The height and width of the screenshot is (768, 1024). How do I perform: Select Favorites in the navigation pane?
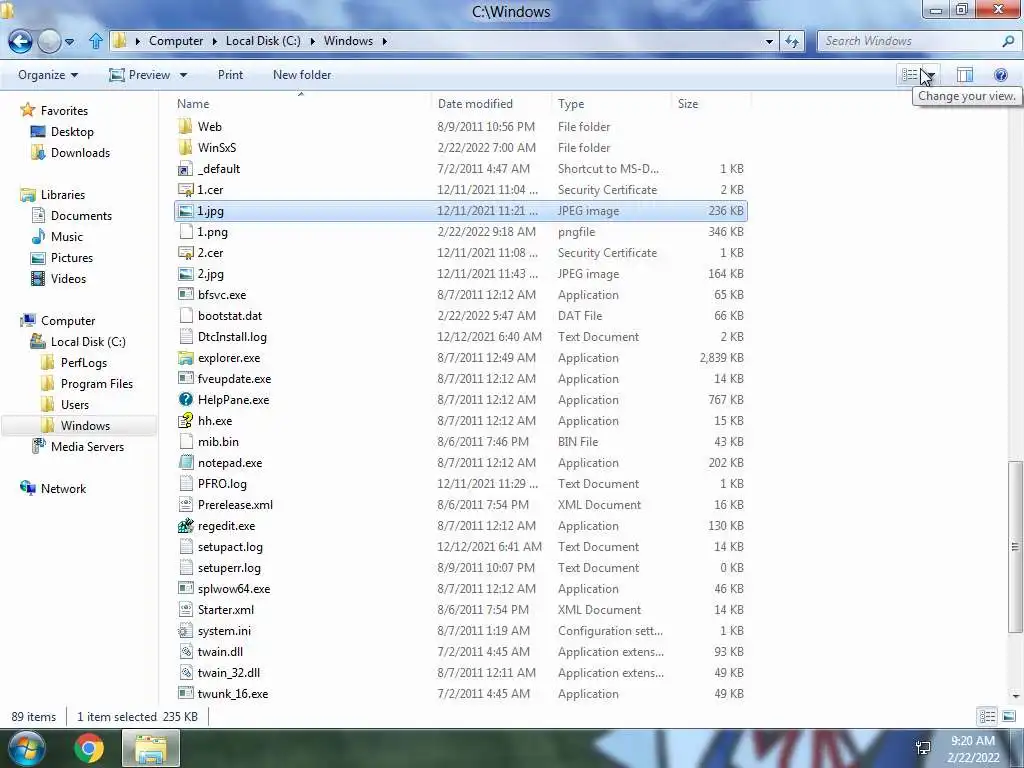[x=64, y=111]
